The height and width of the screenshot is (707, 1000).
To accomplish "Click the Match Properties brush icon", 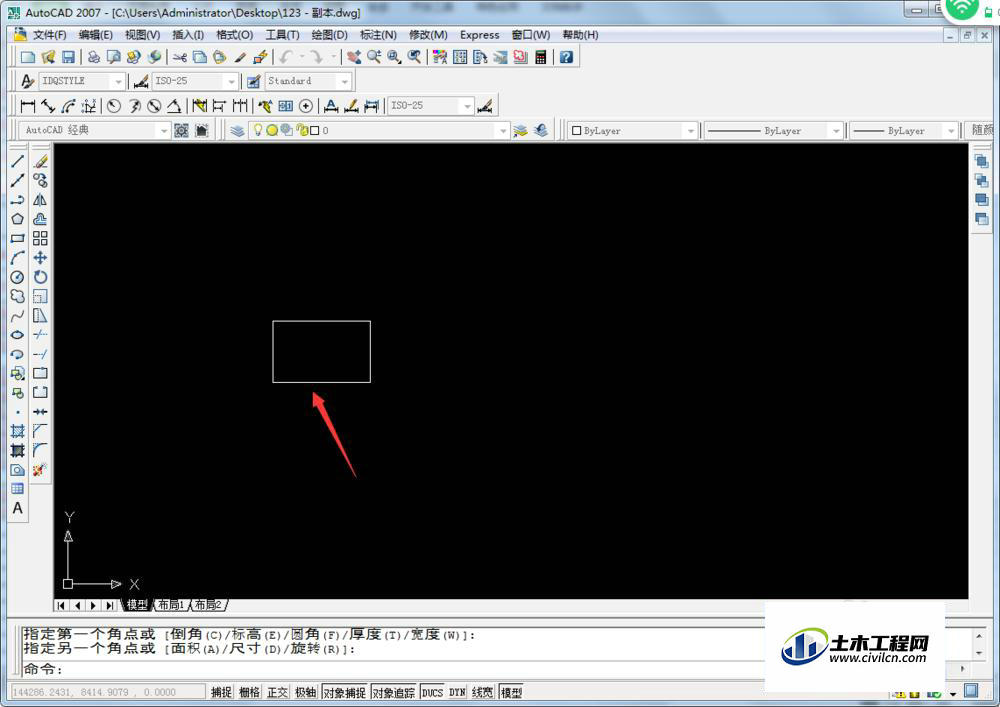I will 240,57.
